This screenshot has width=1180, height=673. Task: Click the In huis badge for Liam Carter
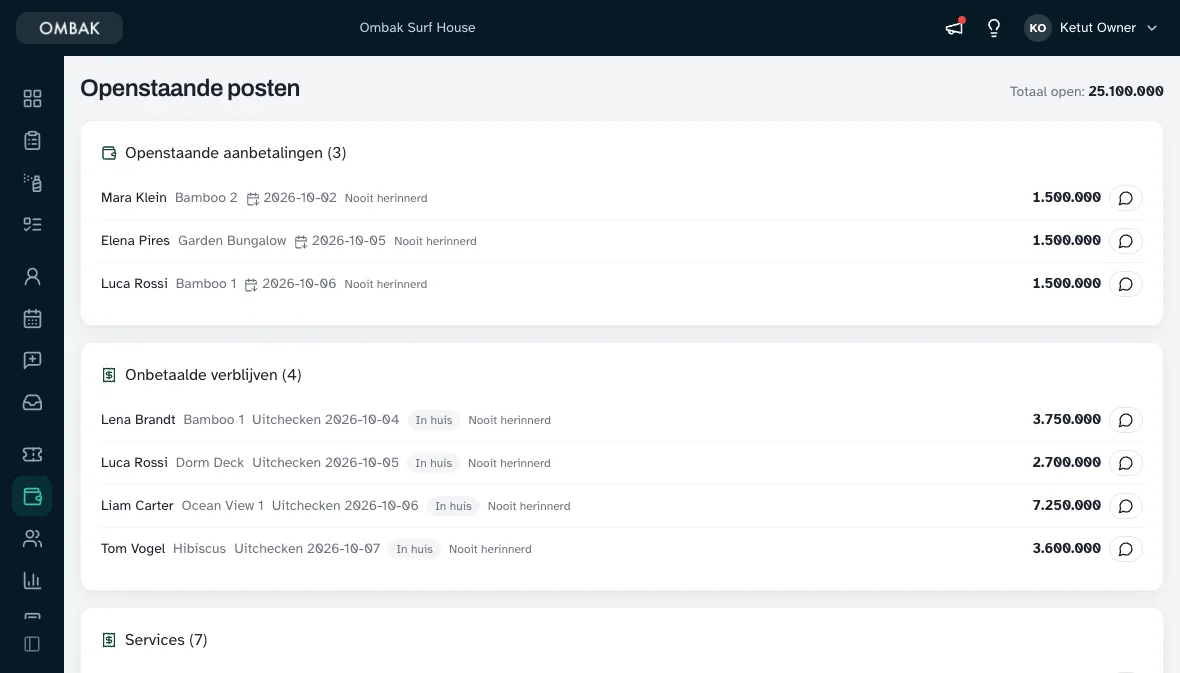pos(453,506)
